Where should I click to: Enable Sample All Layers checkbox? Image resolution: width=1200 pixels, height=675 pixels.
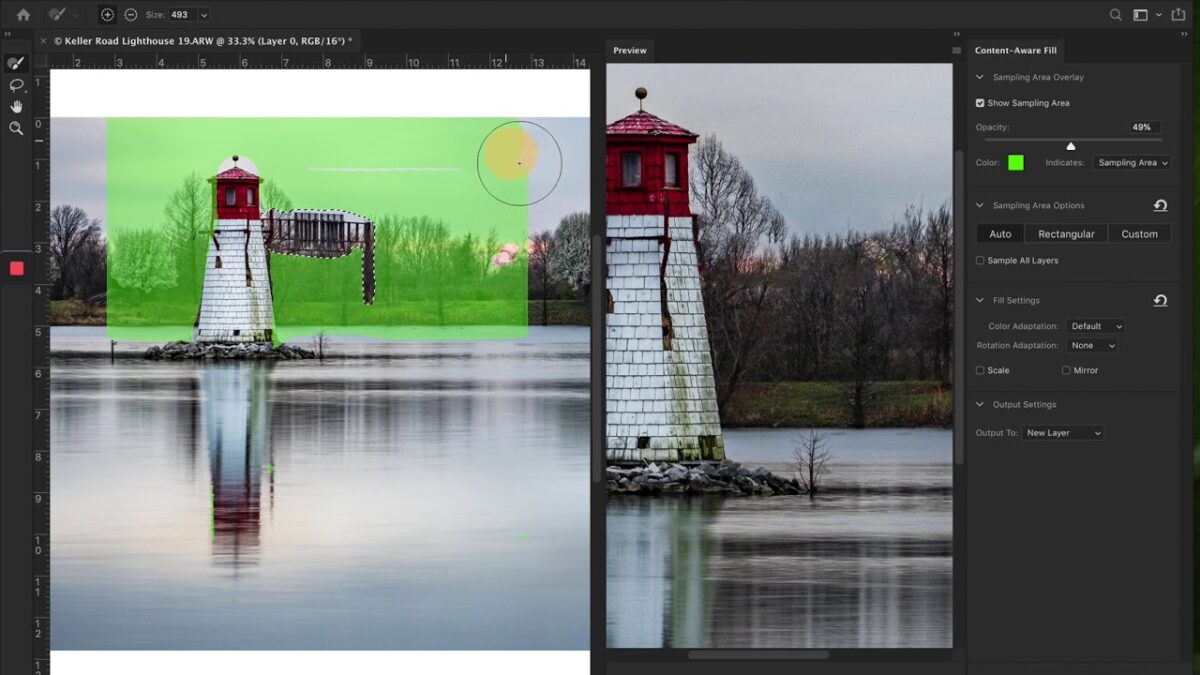(980, 260)
